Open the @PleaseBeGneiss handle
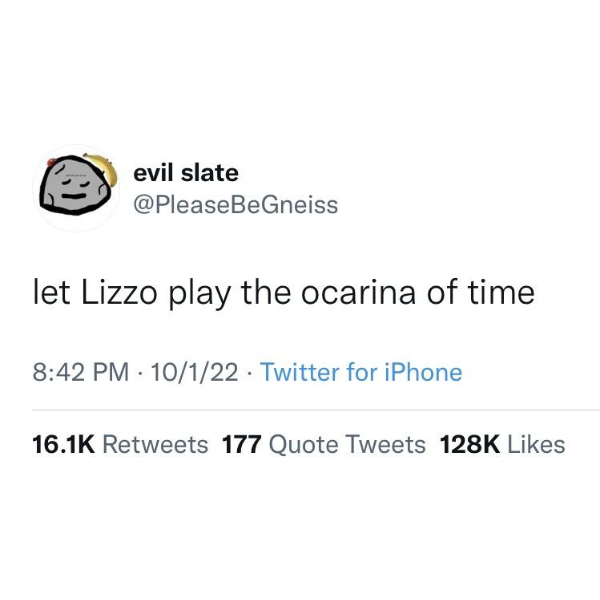600x600 pixels. 236,205
